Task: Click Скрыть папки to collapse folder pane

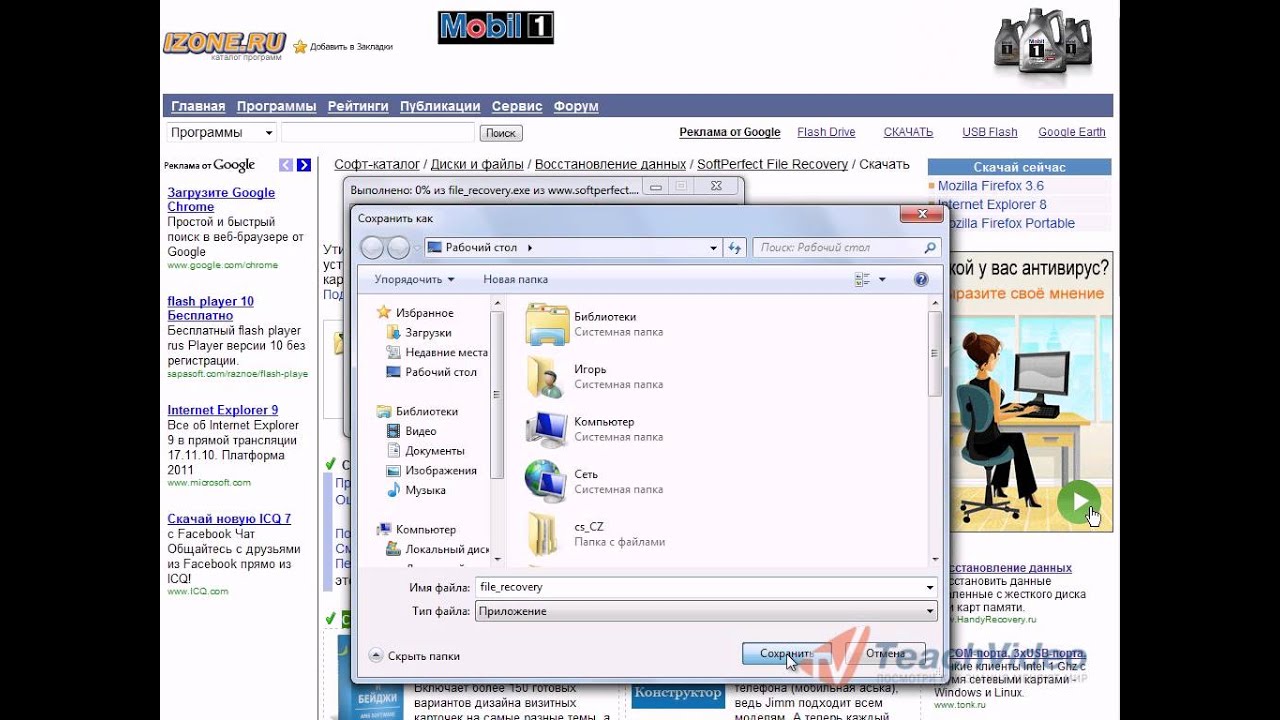Action: click(x=414, y=656)
